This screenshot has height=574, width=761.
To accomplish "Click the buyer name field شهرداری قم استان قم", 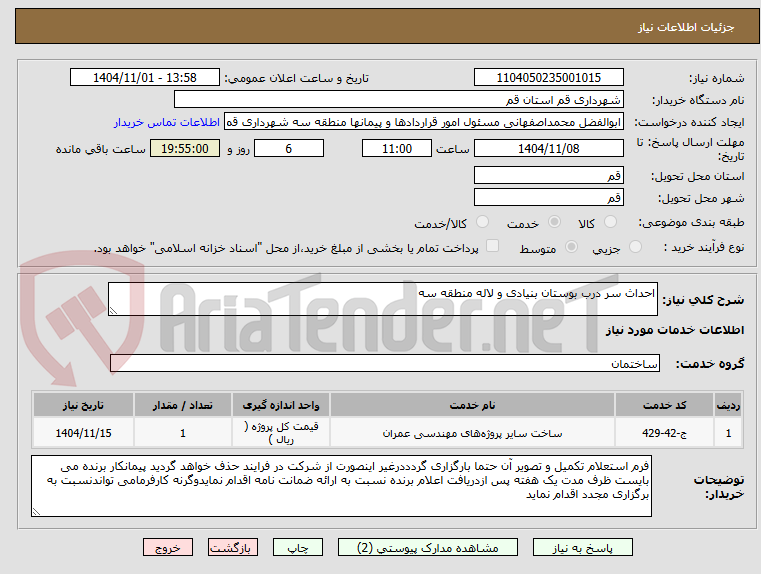I will point(398,99).
